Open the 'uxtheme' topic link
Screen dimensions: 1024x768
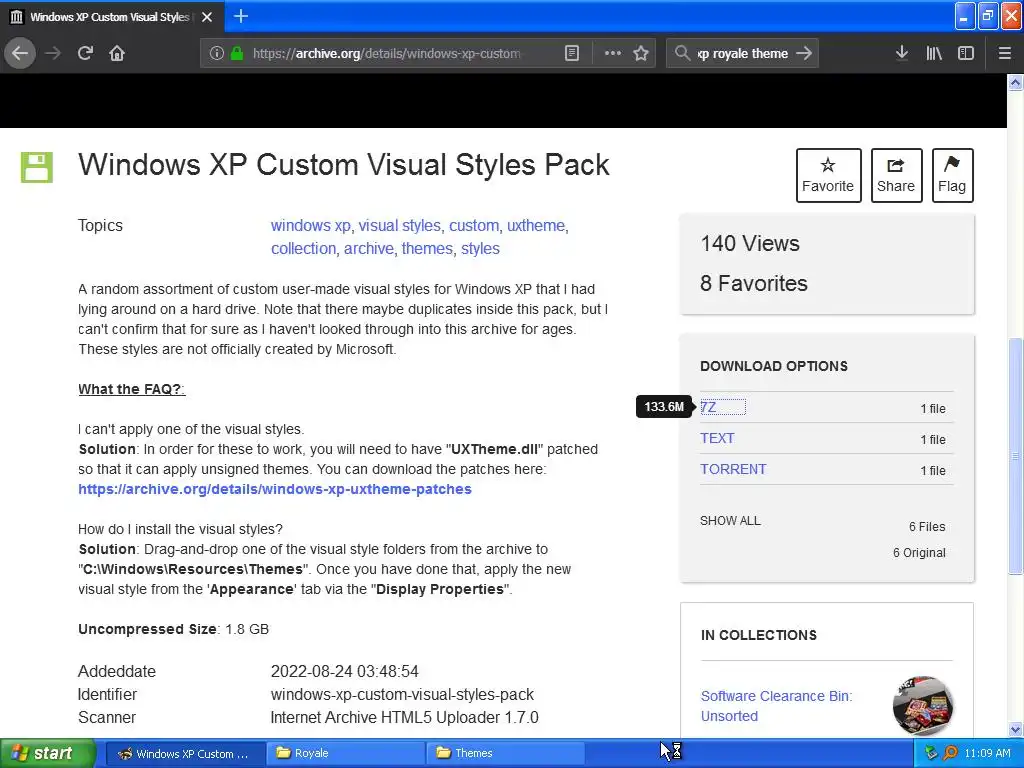[536, 225]
